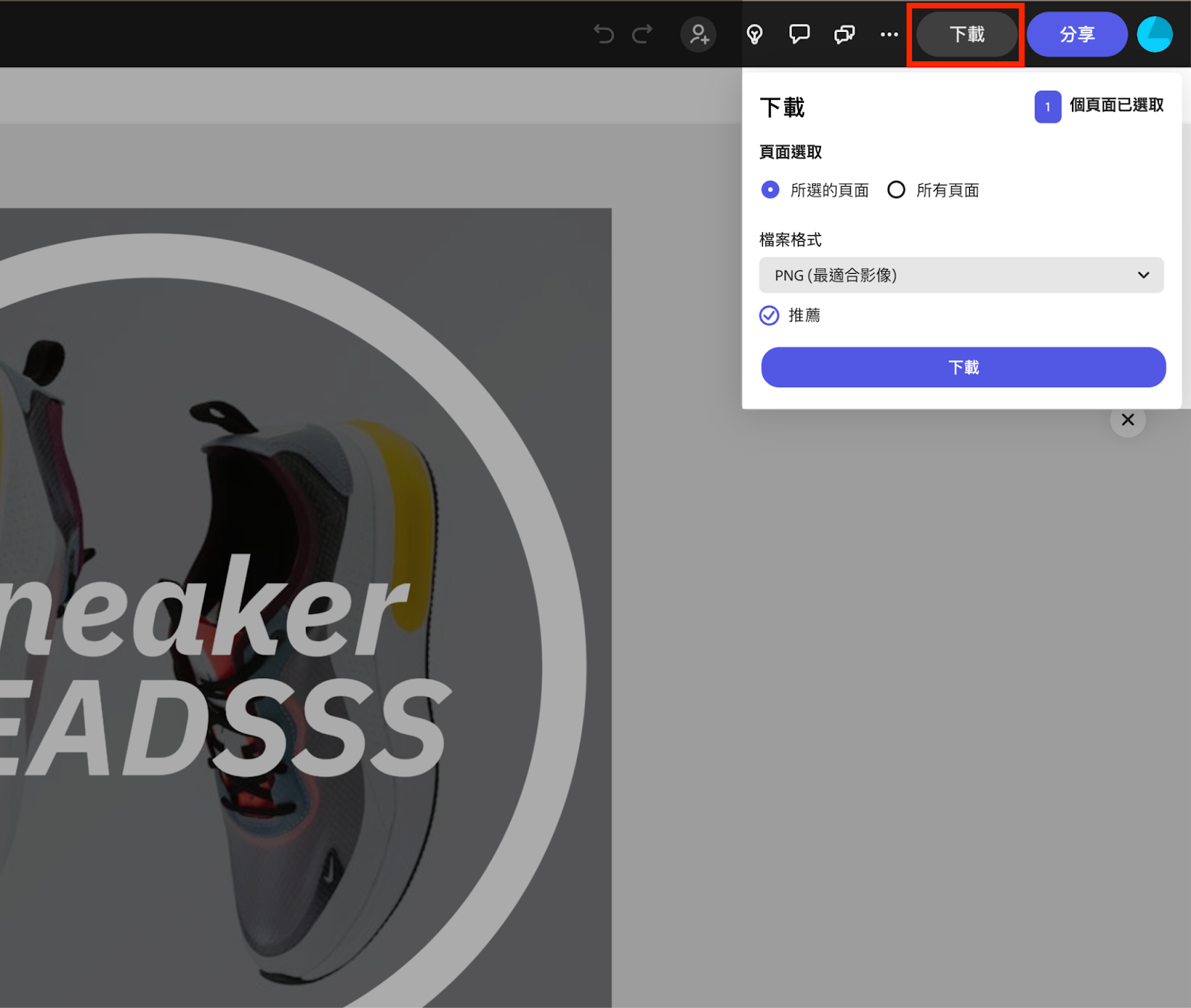The width and height of the screenshot is (1191, 1008).
Task: Select the 所有頁面 radio option
Action: tap(896, 190)
